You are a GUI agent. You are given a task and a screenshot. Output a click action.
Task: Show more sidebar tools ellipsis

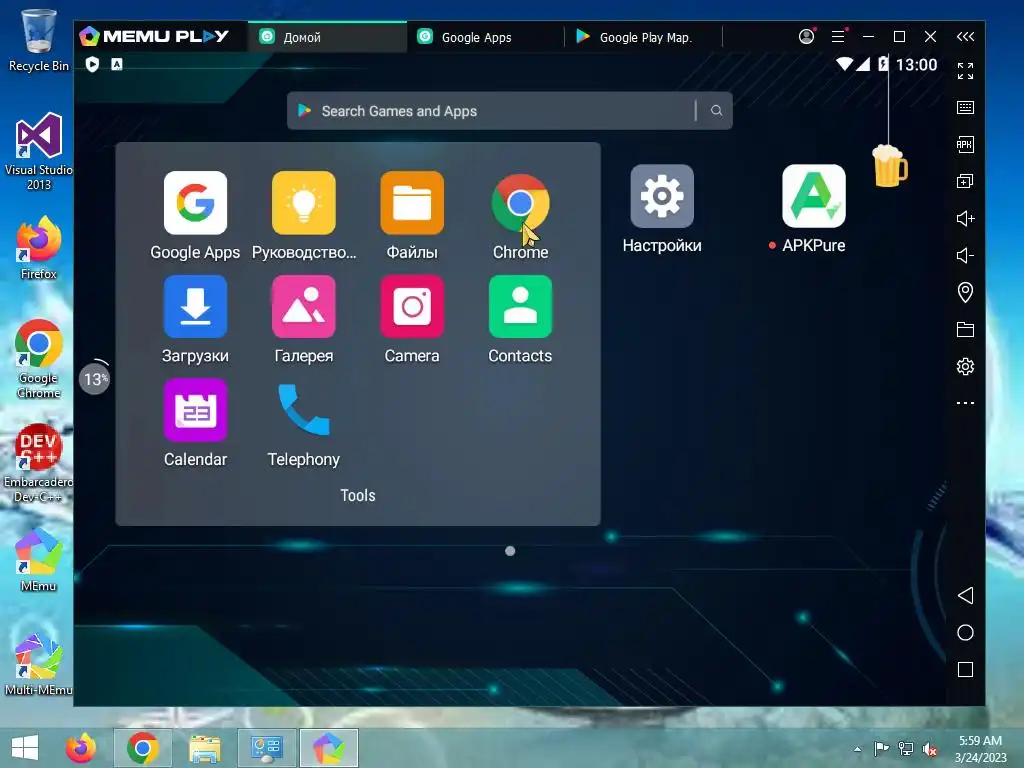click(x=965, y=403)
